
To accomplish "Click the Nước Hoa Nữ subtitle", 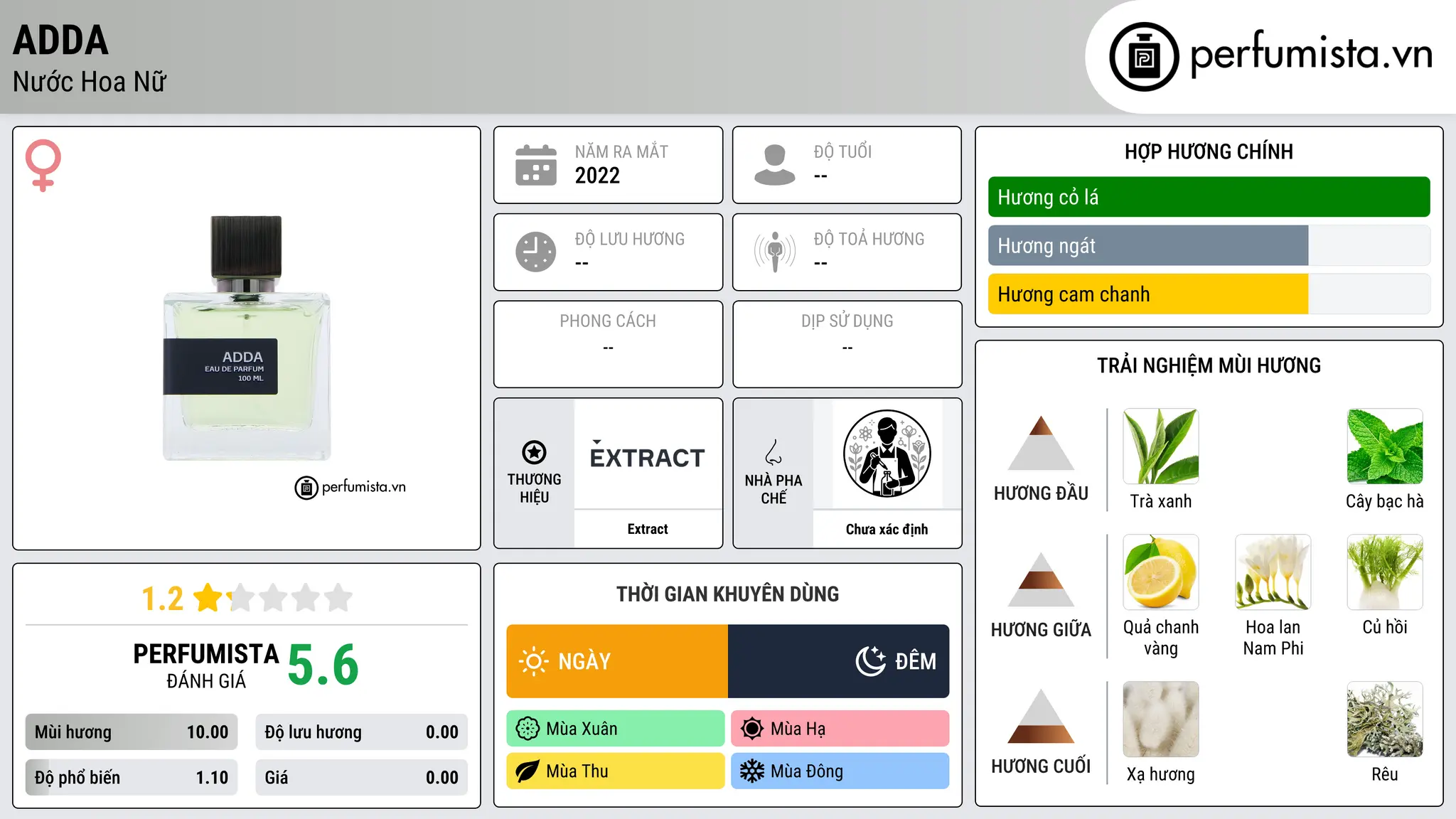I will coord(90,82).
